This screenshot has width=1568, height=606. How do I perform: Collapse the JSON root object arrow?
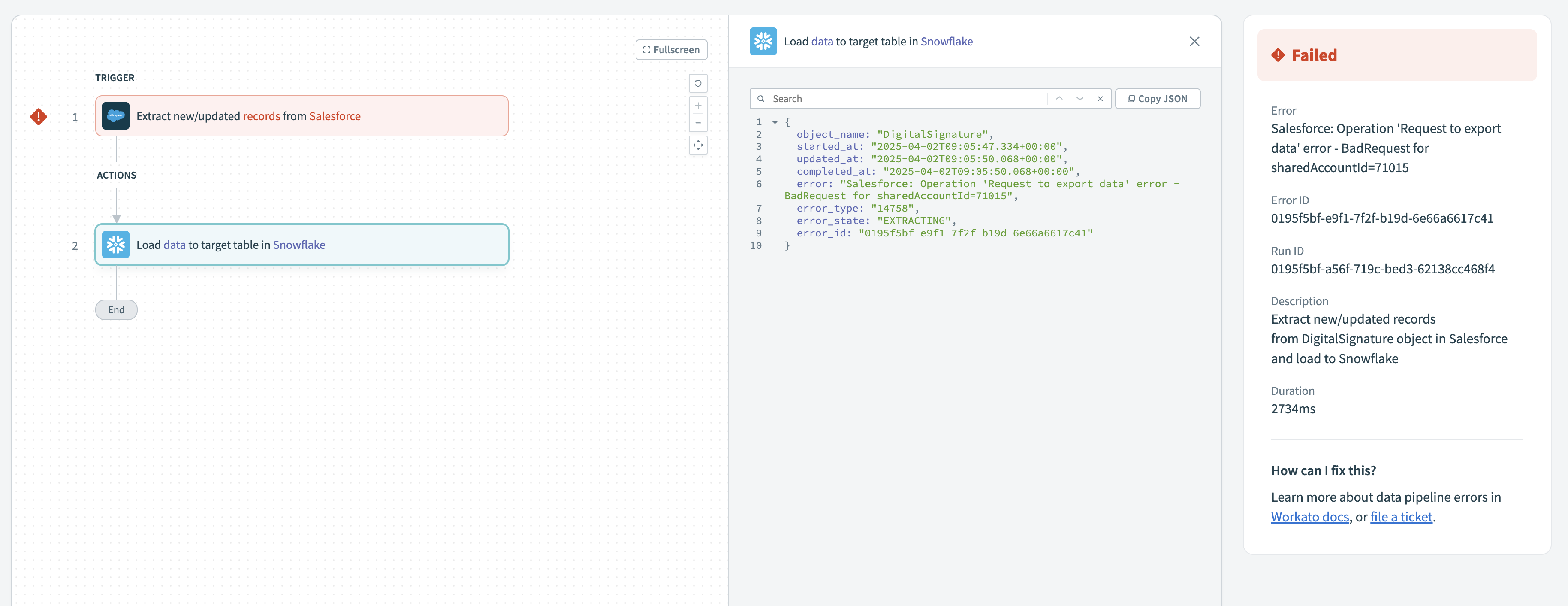click(775, 122)
